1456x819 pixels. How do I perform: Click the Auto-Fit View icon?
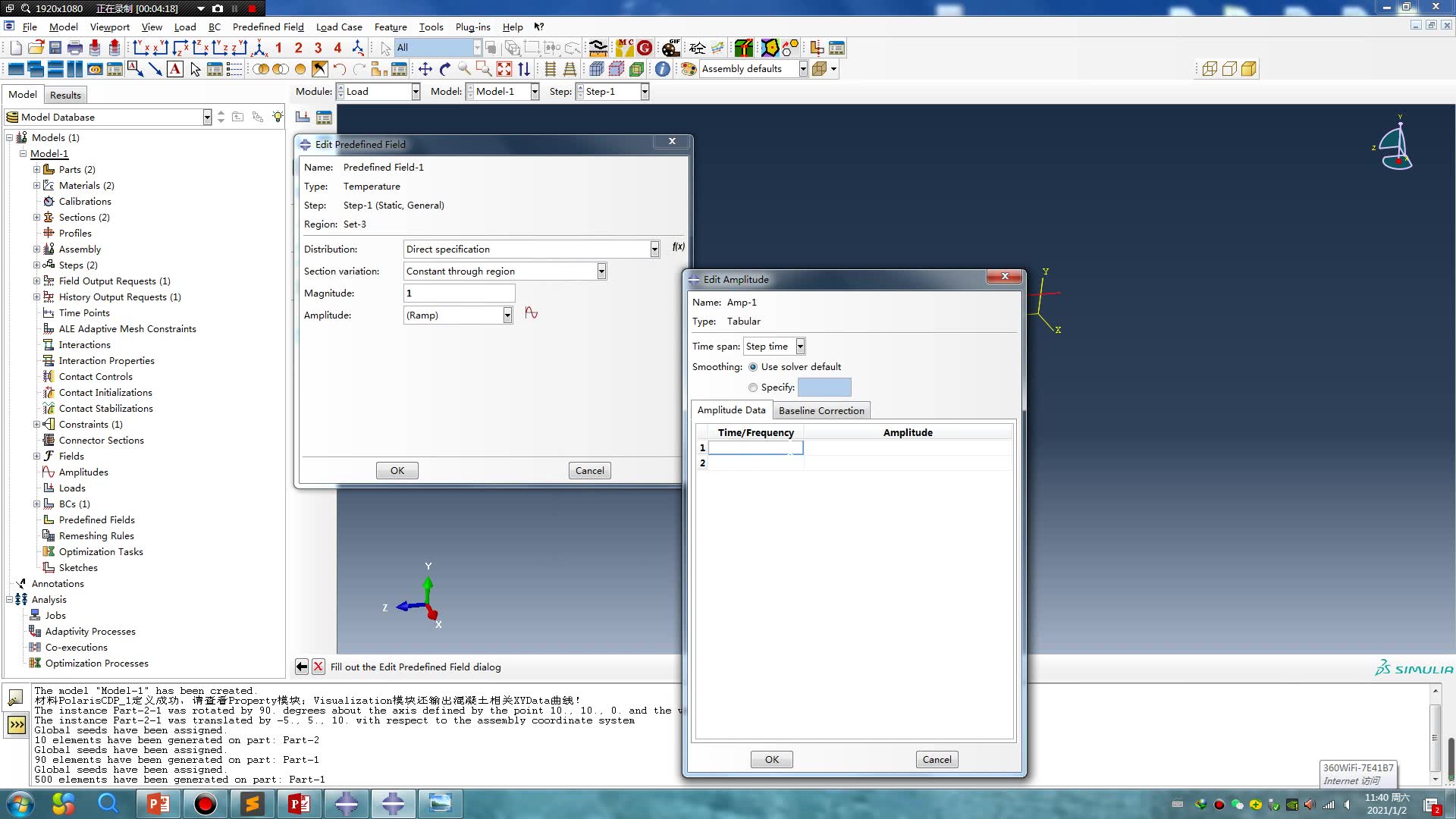(x=504, y=69)
